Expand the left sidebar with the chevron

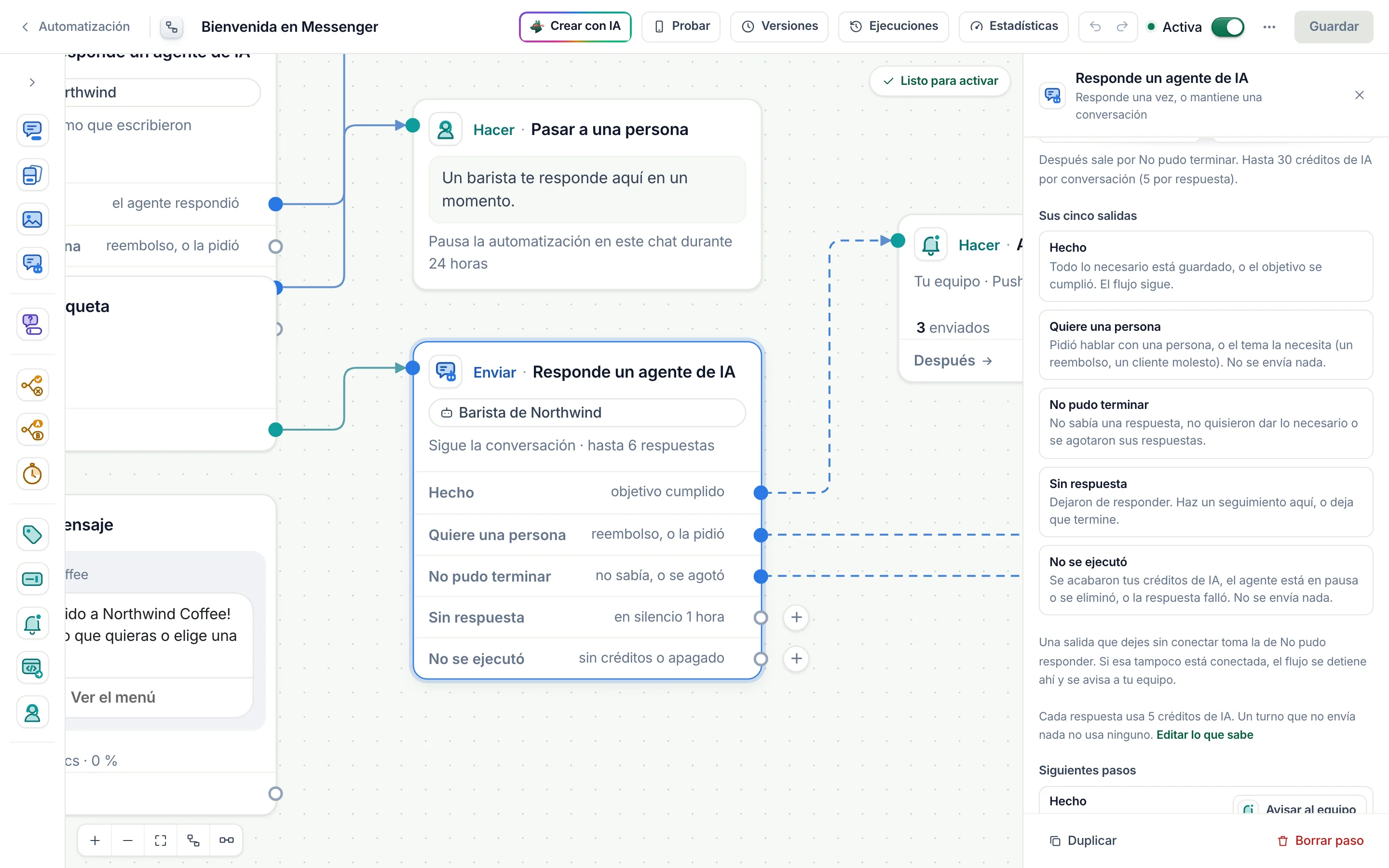coord(32,82)
